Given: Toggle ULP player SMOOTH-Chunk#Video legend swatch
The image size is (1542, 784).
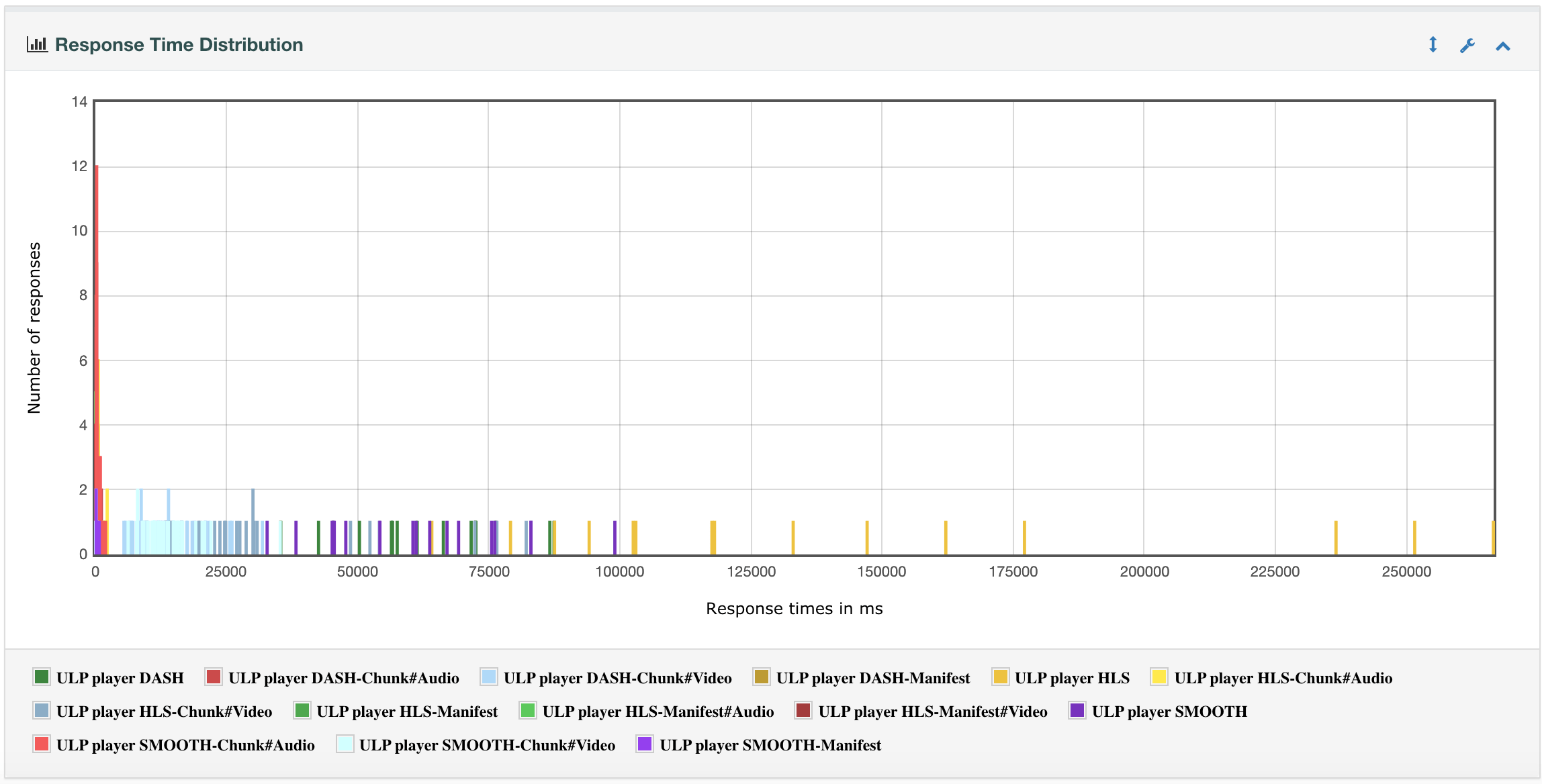Looking at the screenshot, I should click(x=345, y=744).
